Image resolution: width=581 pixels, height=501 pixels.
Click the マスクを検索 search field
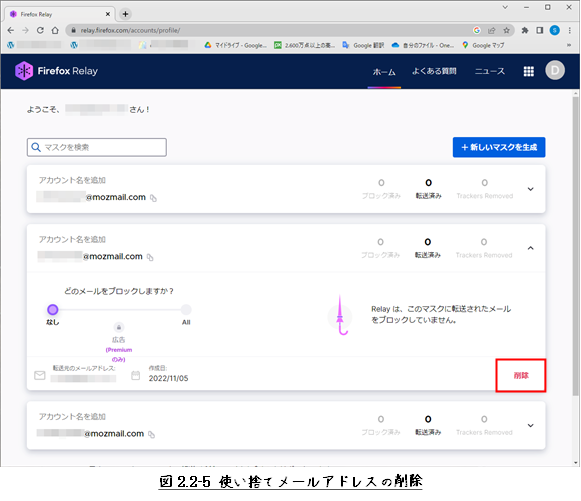coord(97,147)
